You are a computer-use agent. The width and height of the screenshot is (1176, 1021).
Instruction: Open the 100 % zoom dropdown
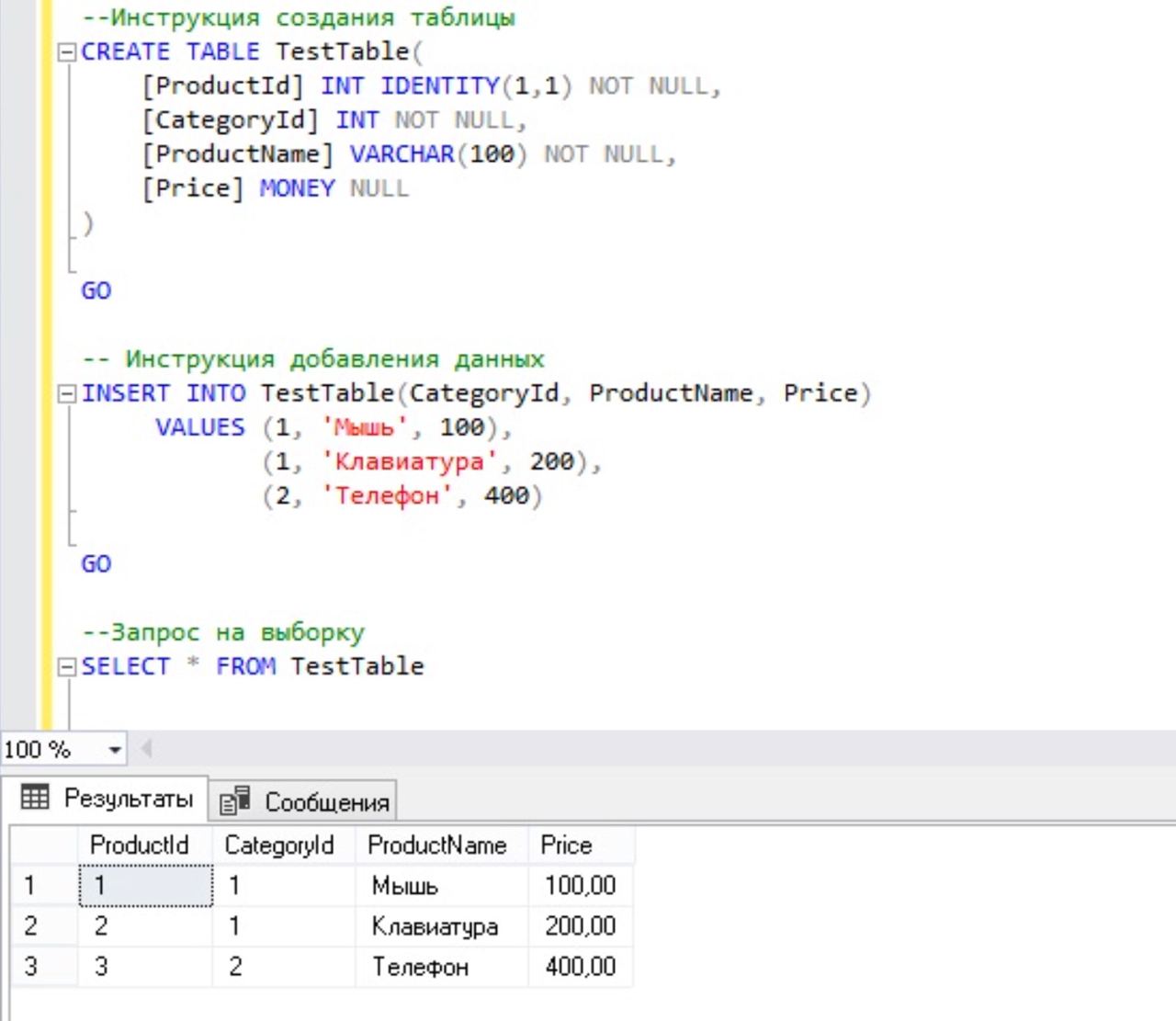pos(115,750)
